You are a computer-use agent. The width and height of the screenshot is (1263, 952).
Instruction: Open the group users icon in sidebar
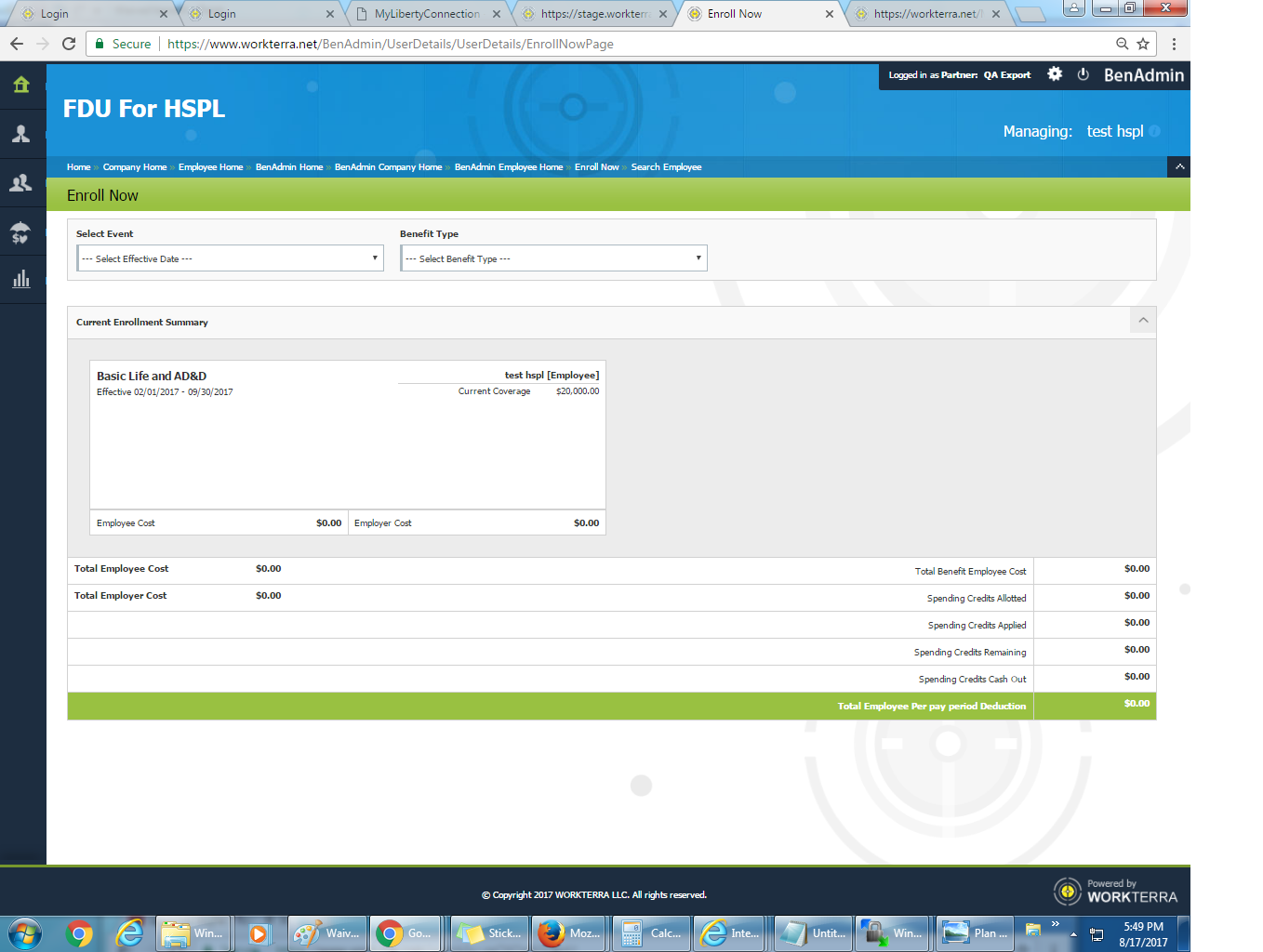[x=21, y=183]
